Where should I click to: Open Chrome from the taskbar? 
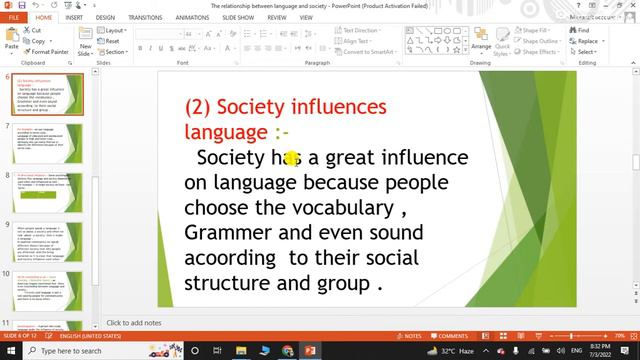click(287, 351)
